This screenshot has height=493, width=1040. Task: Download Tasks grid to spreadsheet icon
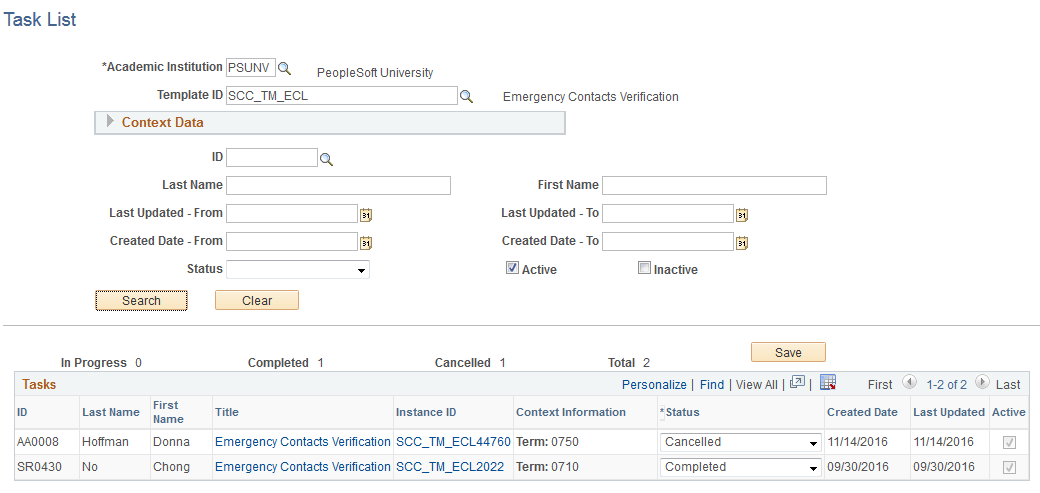tap(827, 383)
